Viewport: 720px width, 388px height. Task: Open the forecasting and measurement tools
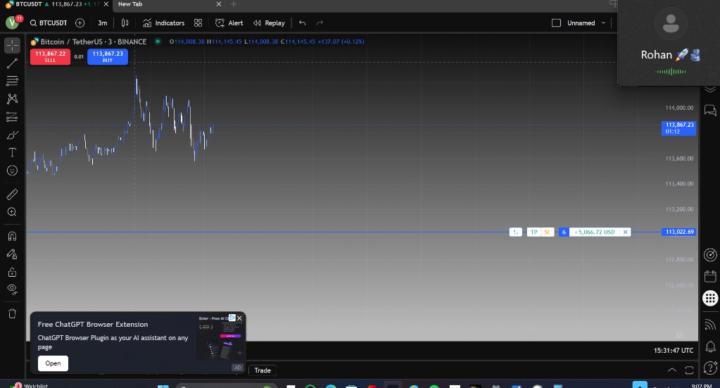point(12,117)
